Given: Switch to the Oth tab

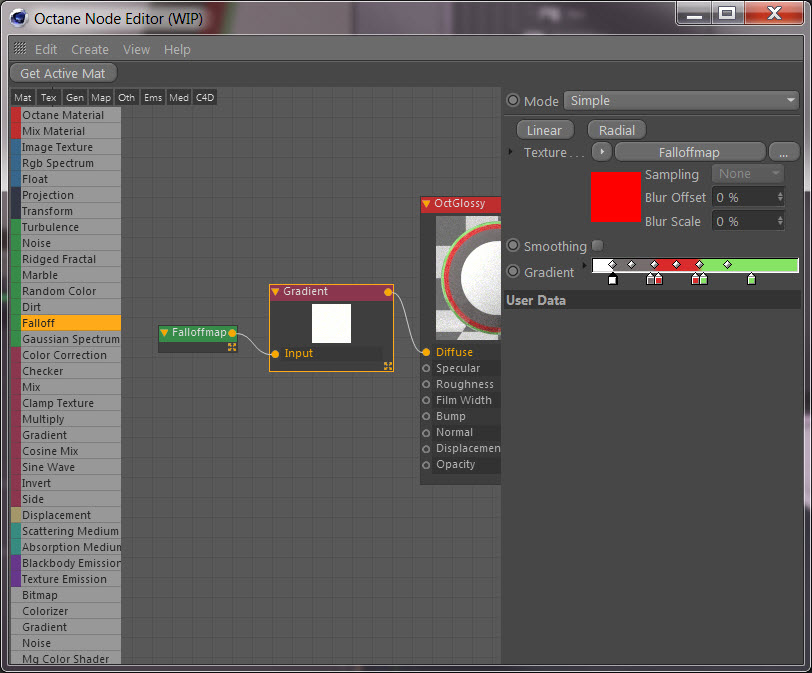Looking at the screenshot, I should [x=126, y=97].
